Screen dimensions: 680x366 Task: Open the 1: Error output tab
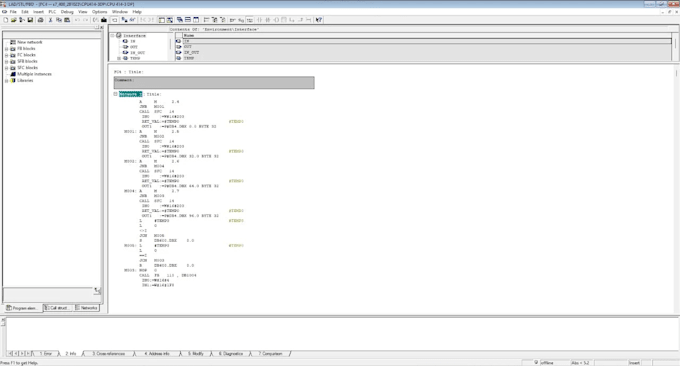pos(46,354)
